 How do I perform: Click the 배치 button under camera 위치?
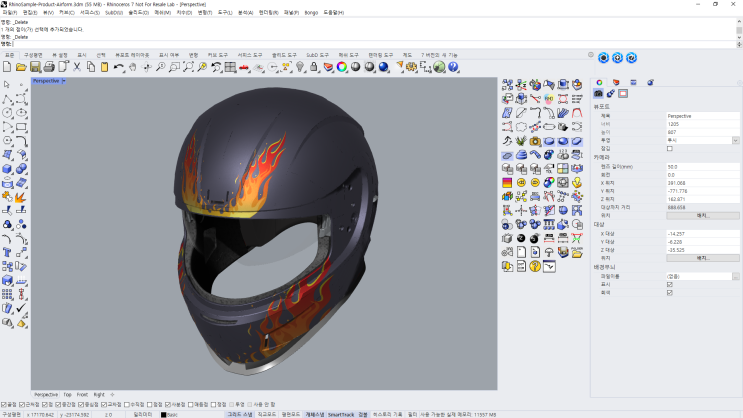coord(703,215)
